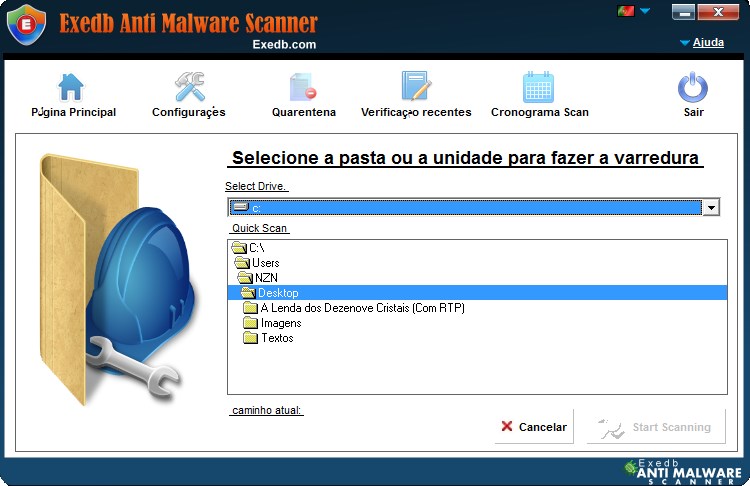Viewport: 750px width, 486px height.
Task: Click the folder with helmet illustration
Action: [x=117, y=279]
